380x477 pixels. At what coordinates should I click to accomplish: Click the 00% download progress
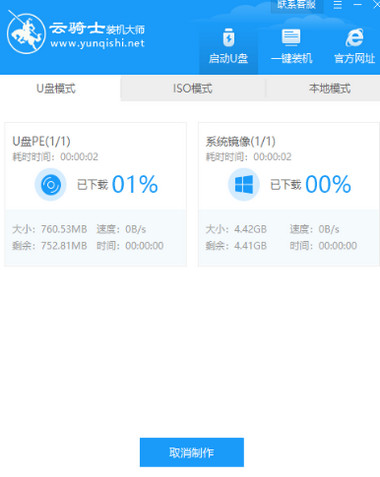coord(328,184)
